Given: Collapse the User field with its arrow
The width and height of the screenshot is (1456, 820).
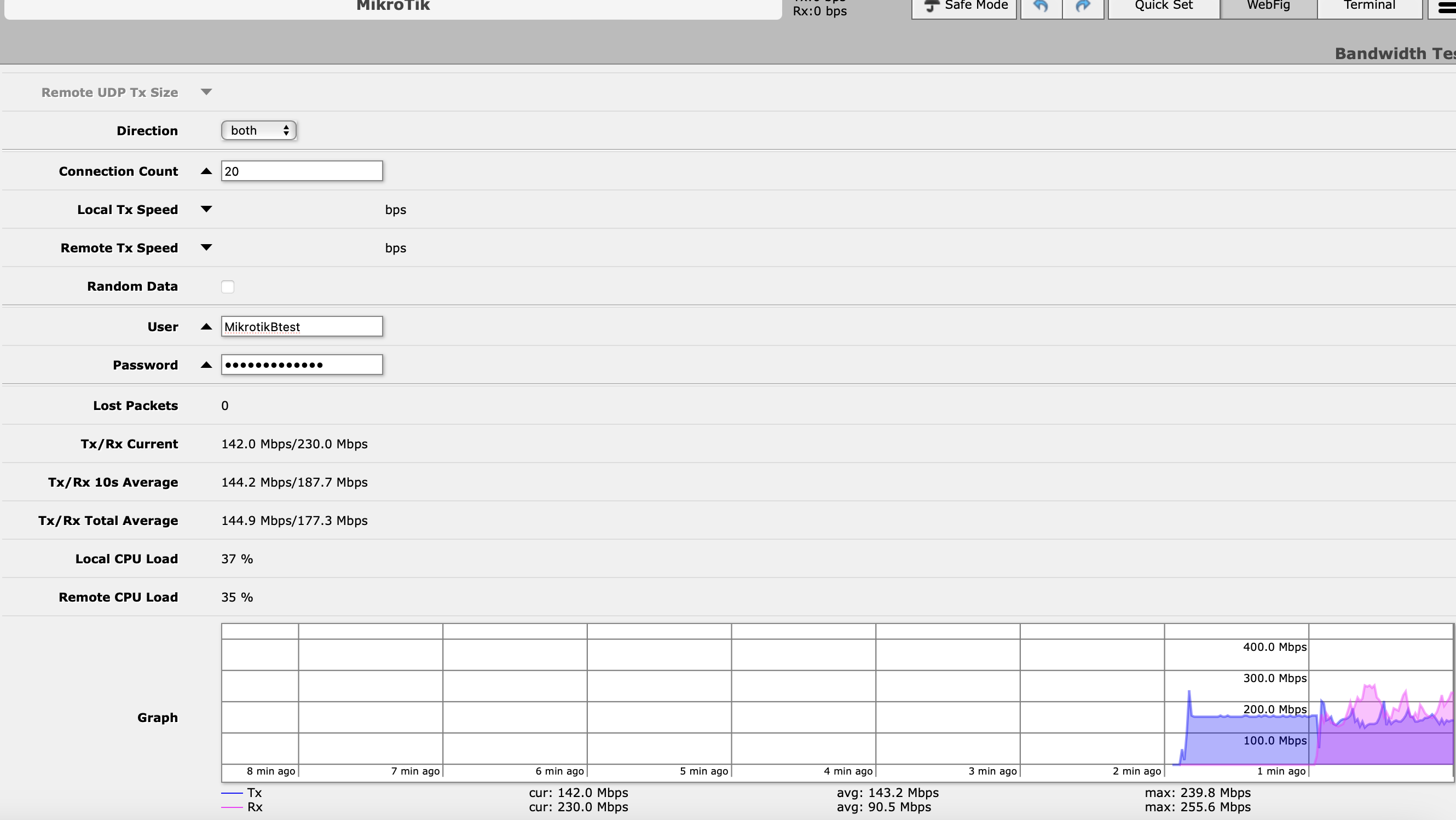Looking at the screenshot, I should pos(206,327).
